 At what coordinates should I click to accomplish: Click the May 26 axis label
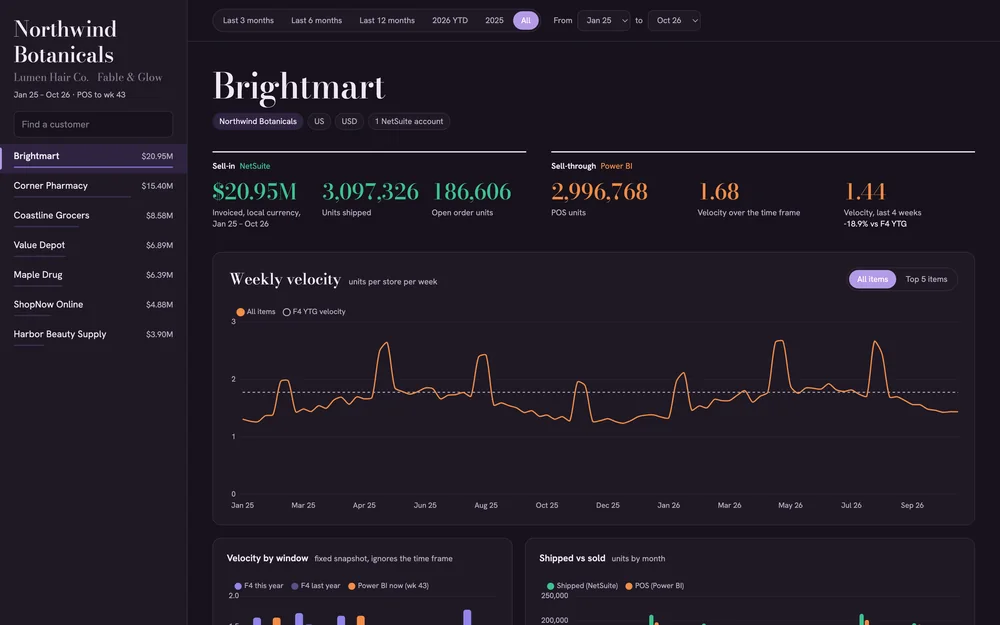[790, 505]
